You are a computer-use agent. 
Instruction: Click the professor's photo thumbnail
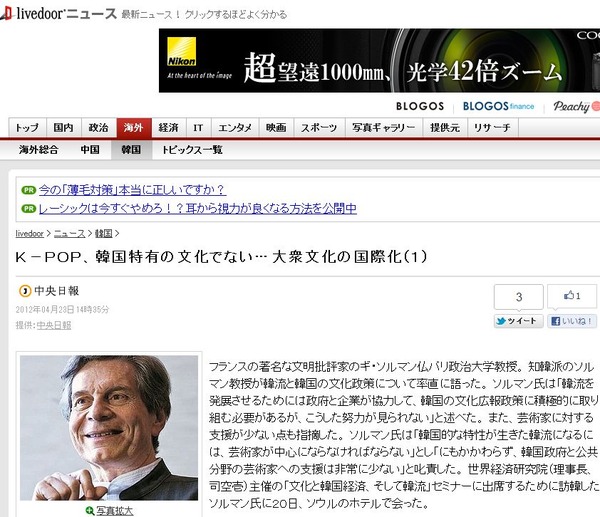click(x=109, y=428)
